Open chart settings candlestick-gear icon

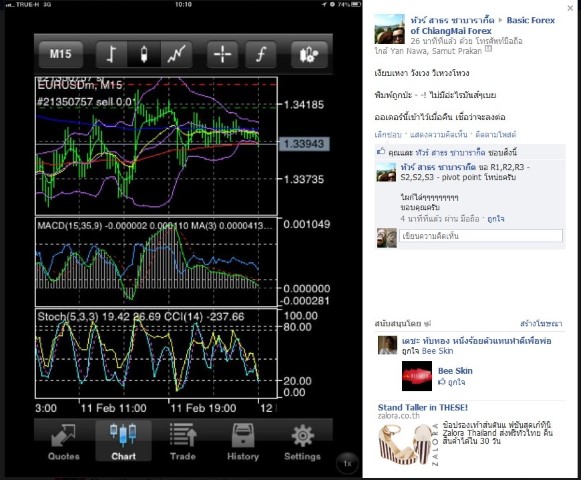[x=309, y=54]
